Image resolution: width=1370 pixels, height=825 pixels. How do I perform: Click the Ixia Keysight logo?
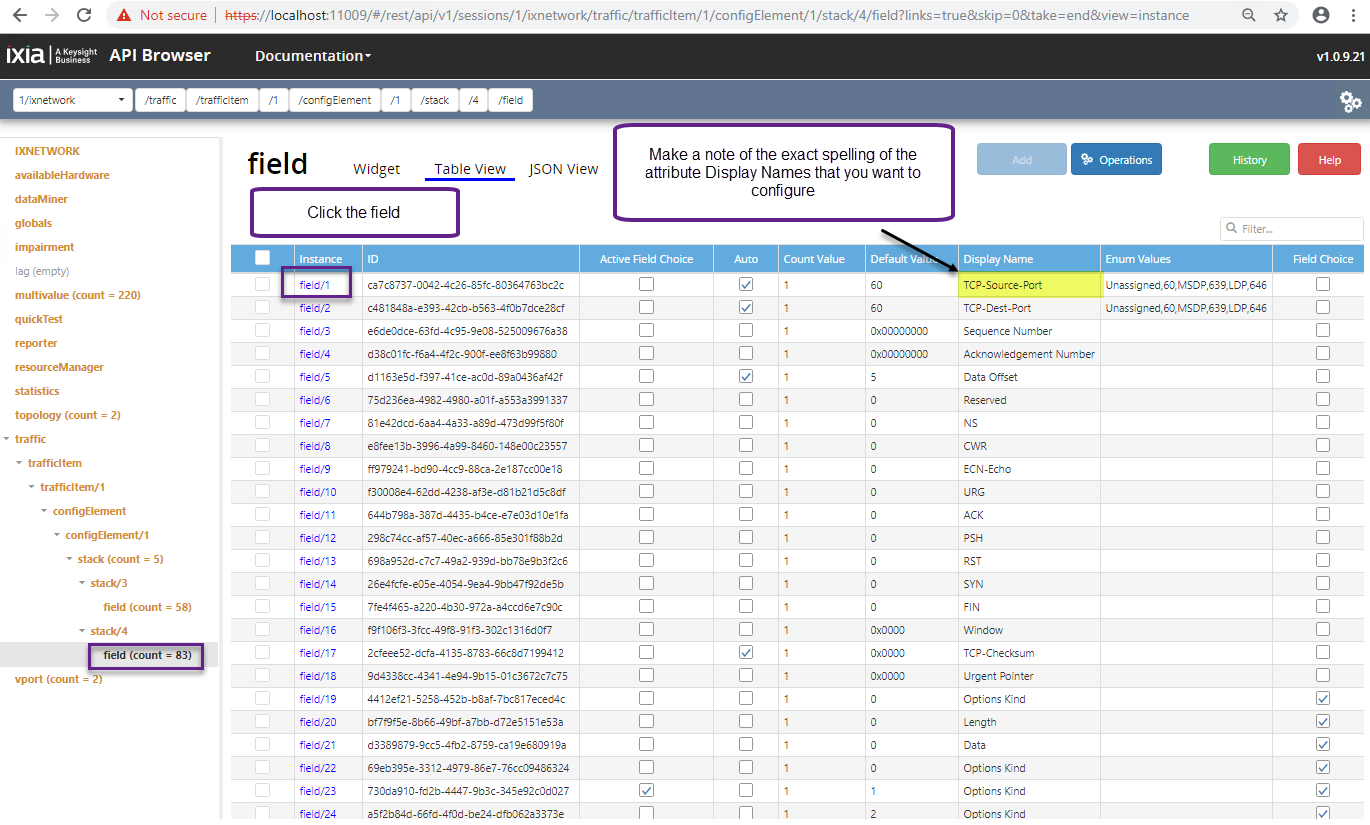point(52,56)
